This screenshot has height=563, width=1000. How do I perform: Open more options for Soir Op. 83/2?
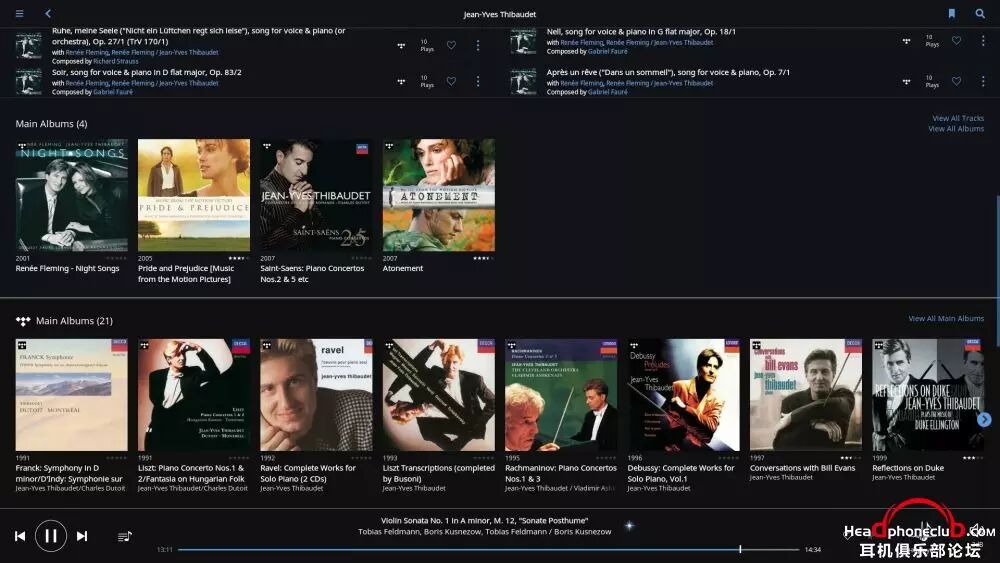click(x=478, y=81)
